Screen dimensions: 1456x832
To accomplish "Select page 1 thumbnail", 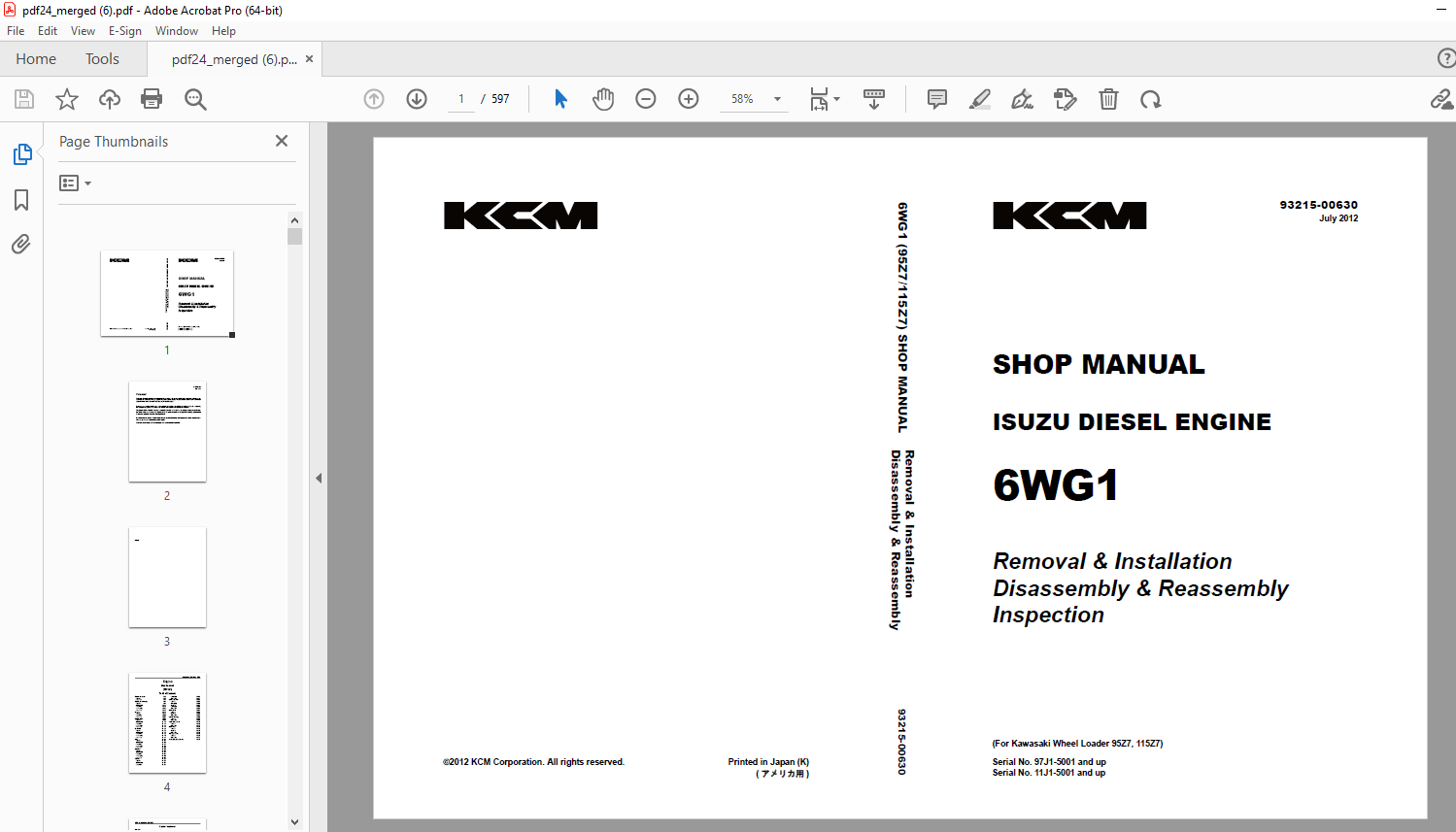I will [x=167, y=293].
